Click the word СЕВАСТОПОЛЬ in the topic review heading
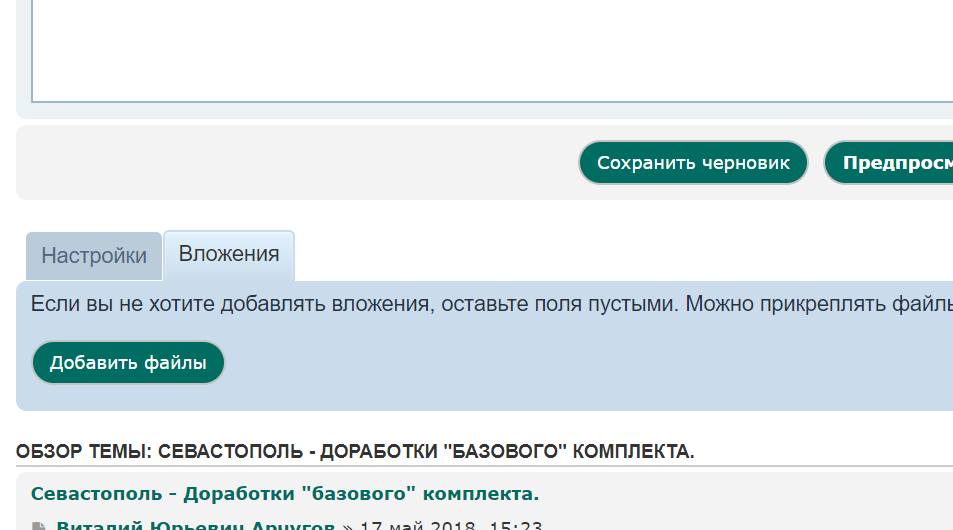Viewport: 953px width, 530px height. [x=229, y=452]
